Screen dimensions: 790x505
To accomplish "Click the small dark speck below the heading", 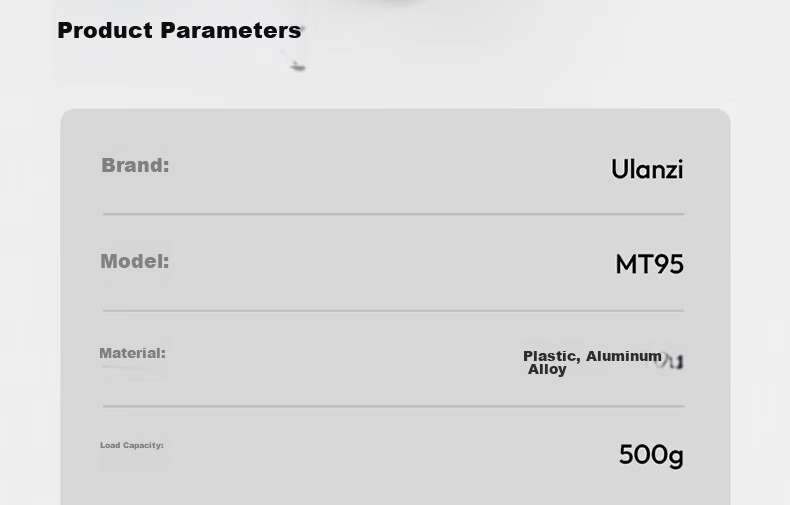I will point(298,66).
